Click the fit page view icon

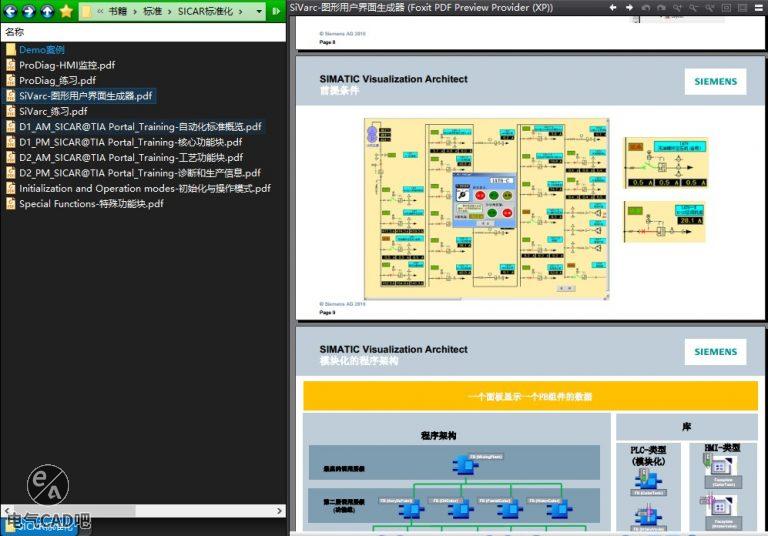click(x=725, y=8)
